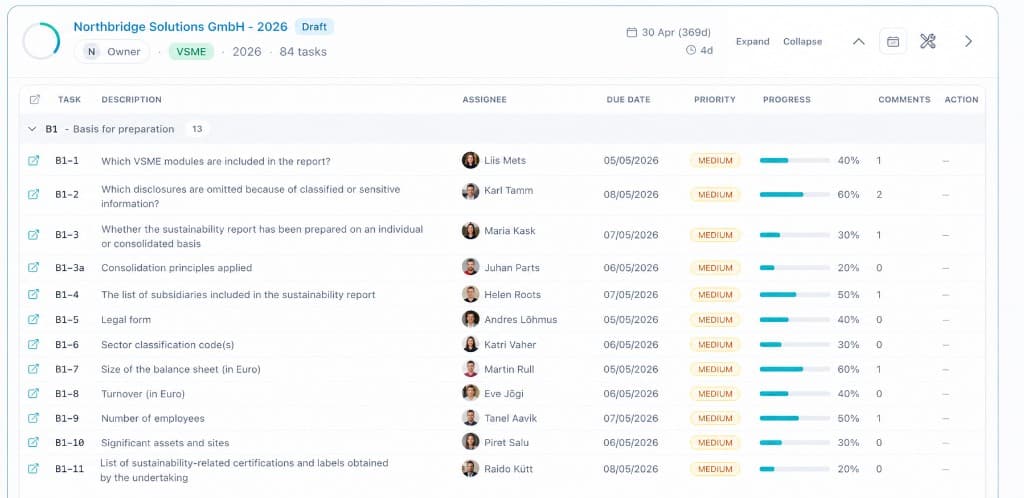Open task B1-11 via its edit icon
Viewport: 1024px width, 498px height.
pyautogui.click(x=33, y=469)
